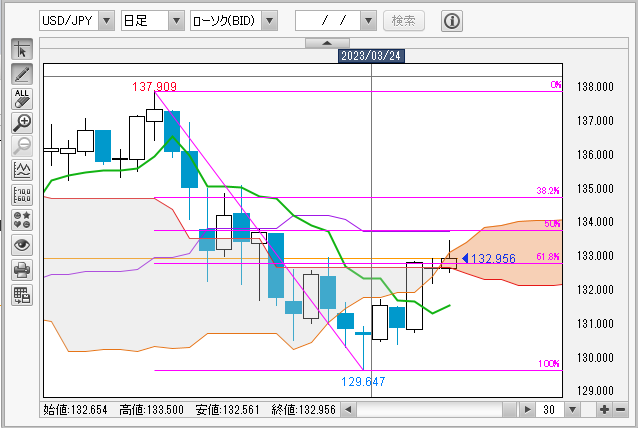Screen dimensions: 638x428
Task: Click the 始値:132.654 open value
Action: (75, 410)
